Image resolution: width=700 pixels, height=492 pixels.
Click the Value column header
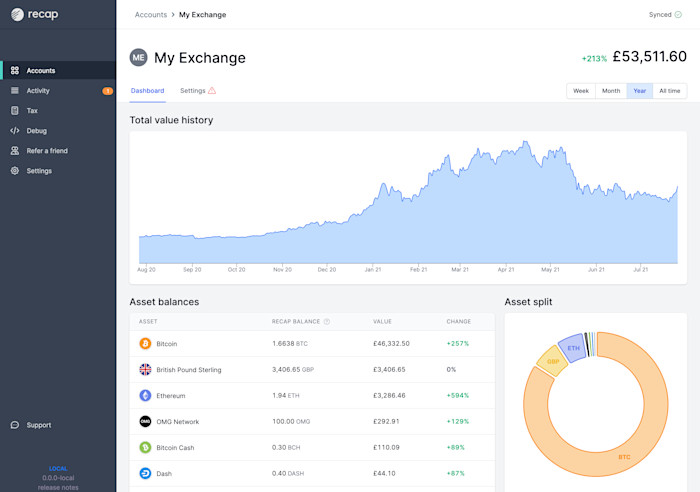click(x=382, y=321)
